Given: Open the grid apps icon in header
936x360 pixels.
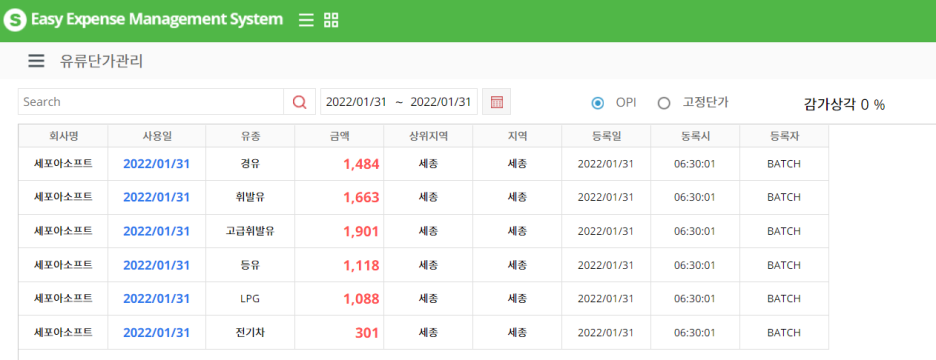Looking at the screenshot, I should (x=331, y=20).
